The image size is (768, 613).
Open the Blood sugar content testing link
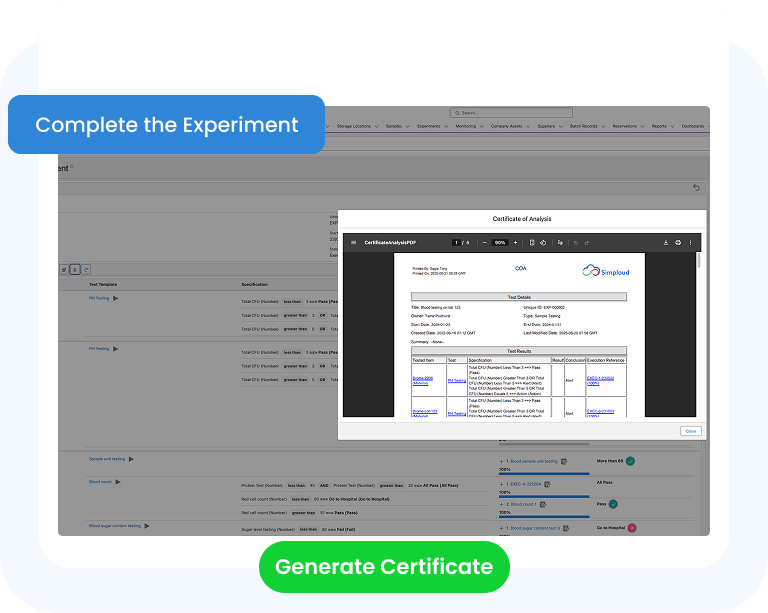tap(115, 526)
